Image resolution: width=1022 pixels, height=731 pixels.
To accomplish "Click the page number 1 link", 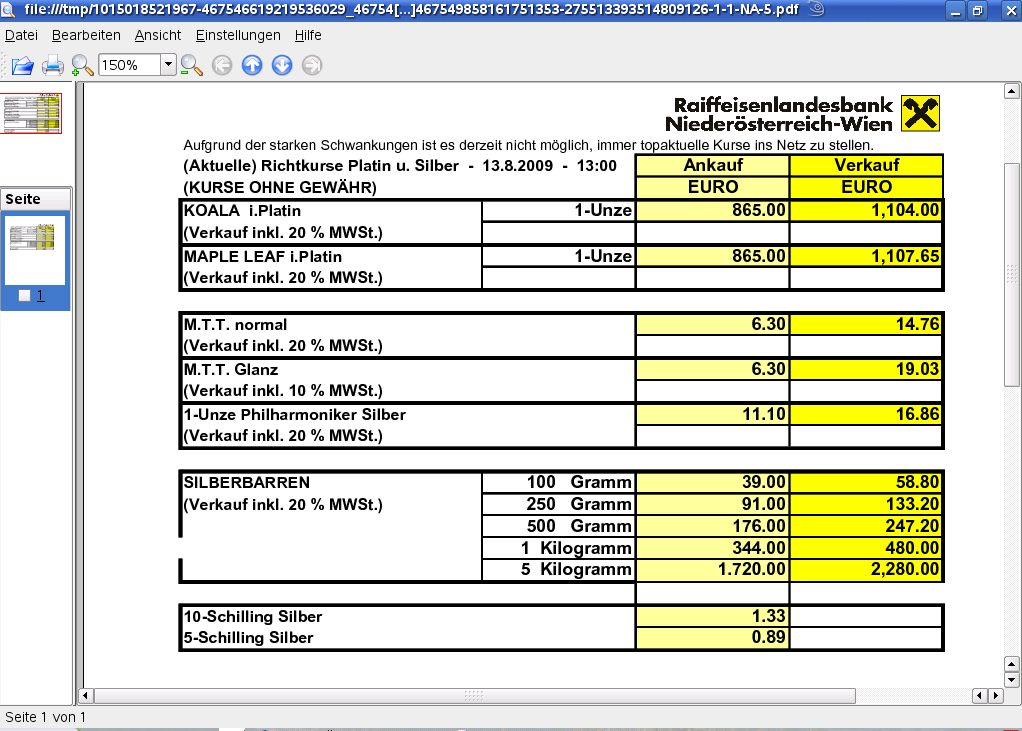I will pyautogui.click(x=40, y=296).
